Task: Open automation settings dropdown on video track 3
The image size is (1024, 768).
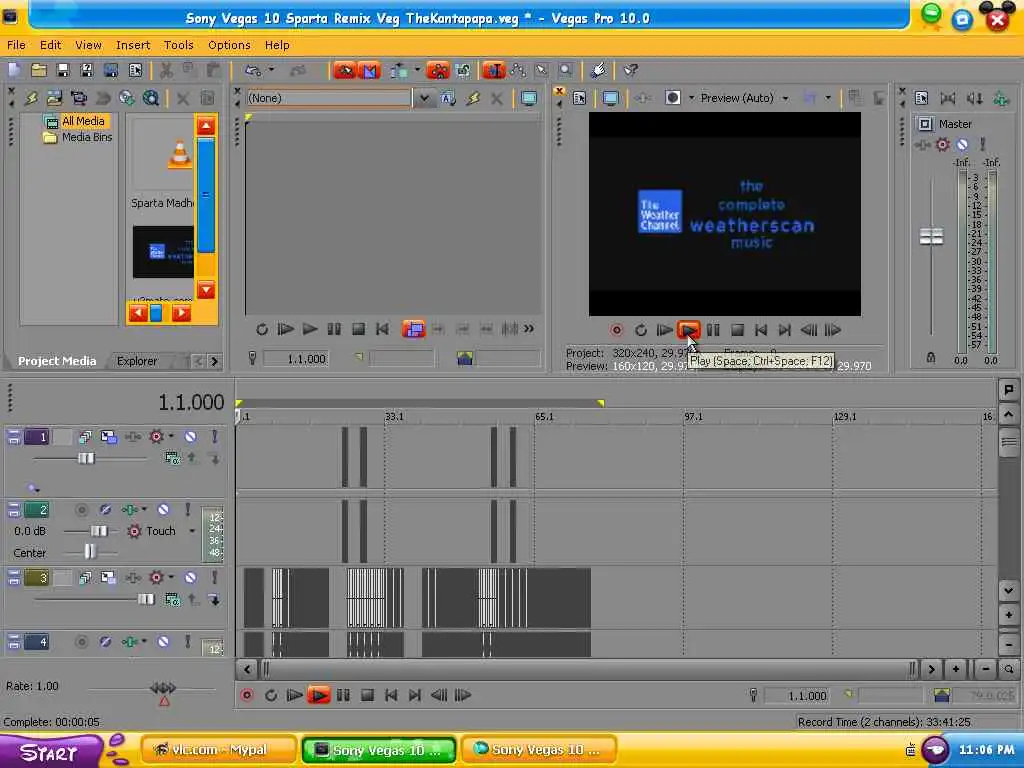Action: pyautogui.click(x=171, y=577)
